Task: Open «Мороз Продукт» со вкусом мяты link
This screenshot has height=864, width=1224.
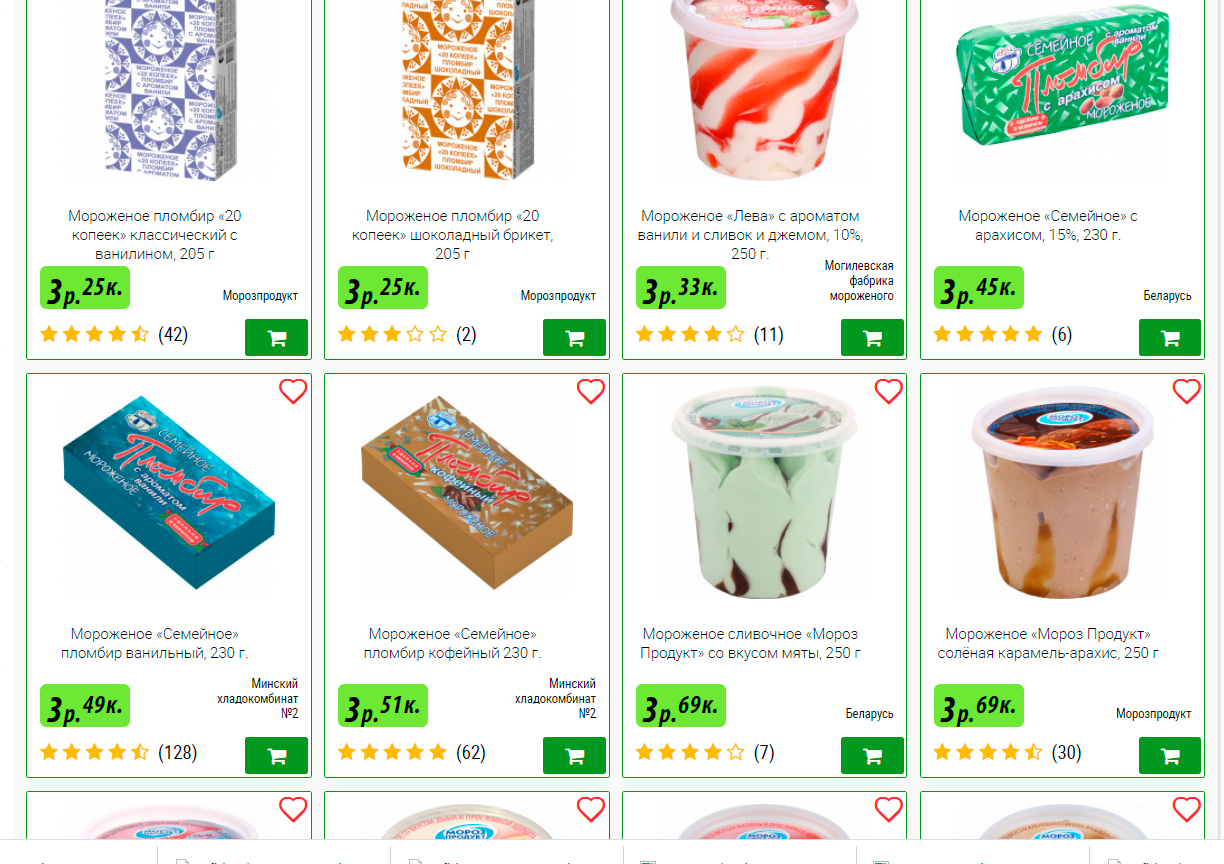Action: [750, 643]
